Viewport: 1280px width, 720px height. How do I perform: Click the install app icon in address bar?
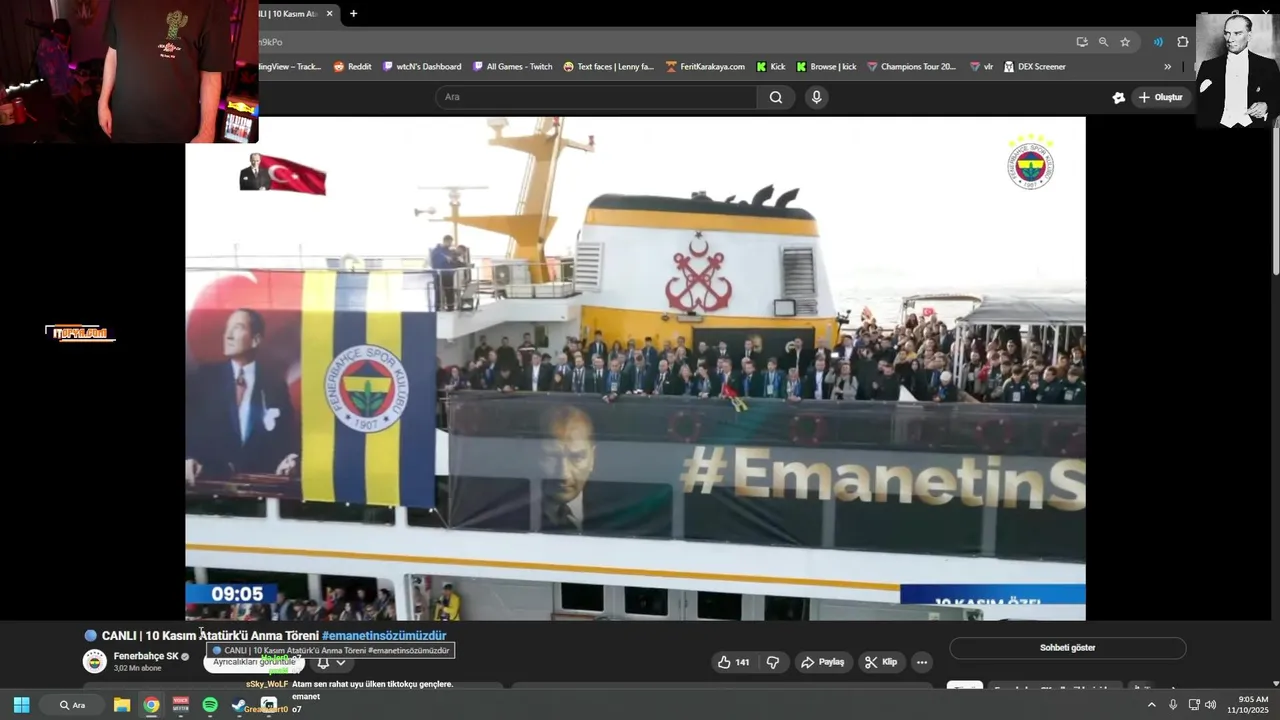1082,42
